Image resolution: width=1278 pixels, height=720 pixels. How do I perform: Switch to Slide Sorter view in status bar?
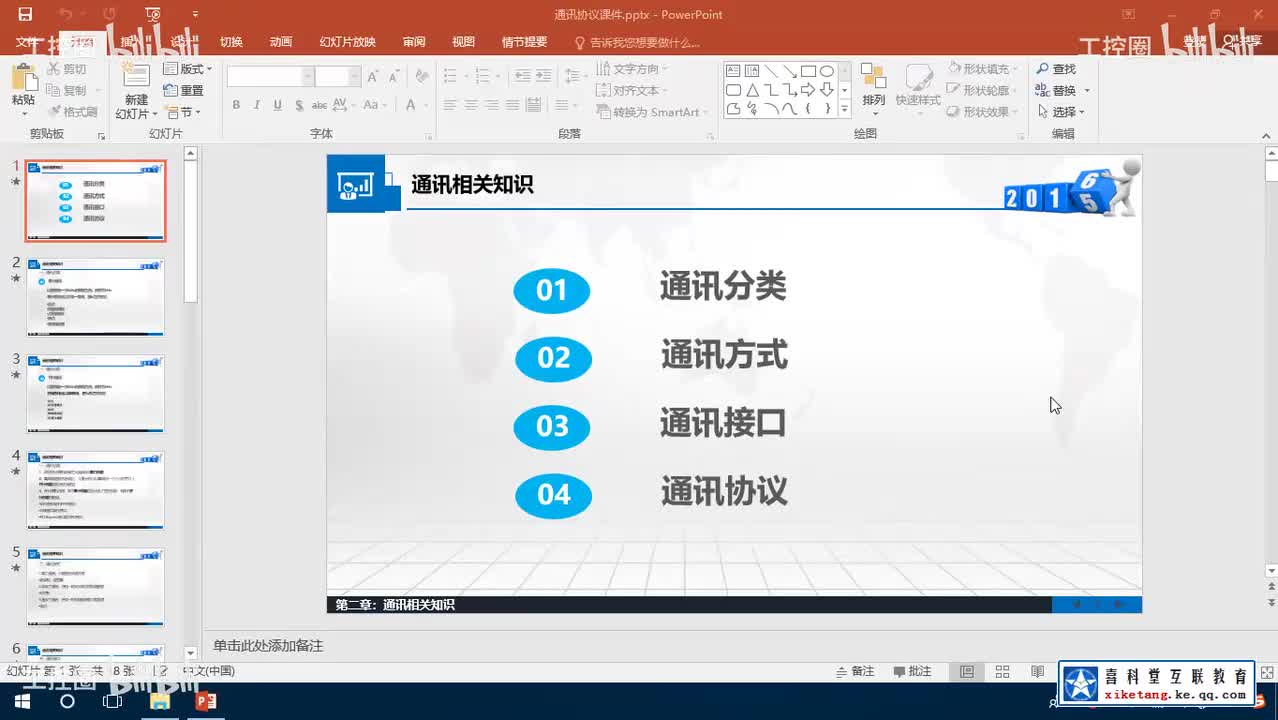point(1002,672)
